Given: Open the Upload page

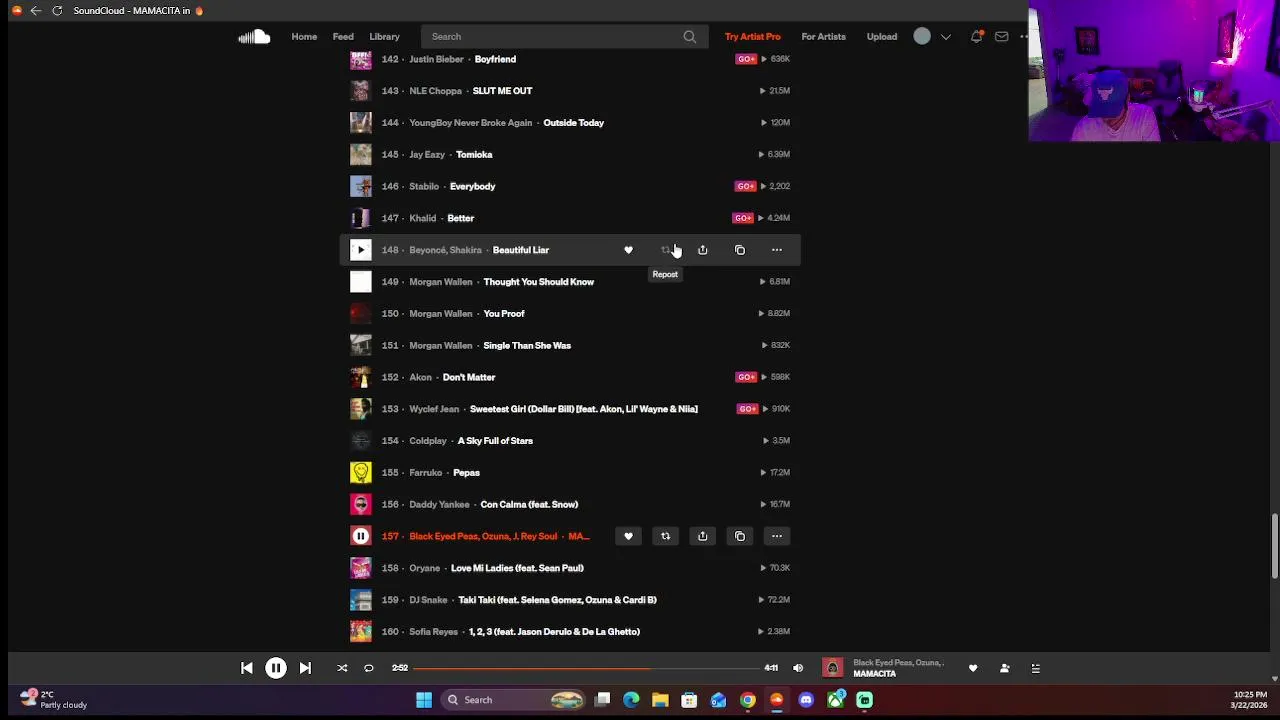Looking at the screenshot, I should tap(881, 37).
